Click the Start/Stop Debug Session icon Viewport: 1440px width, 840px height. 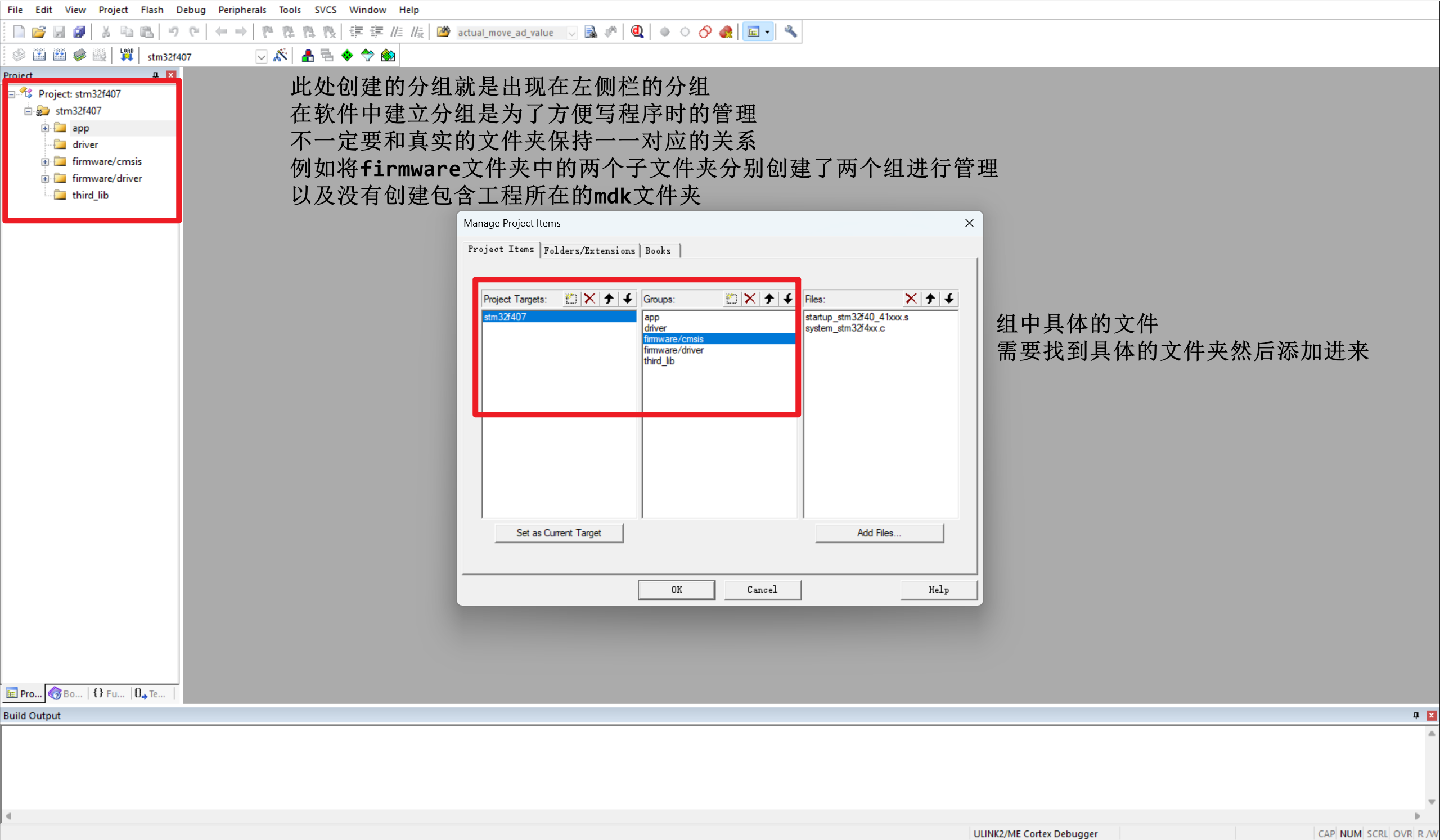coord(637,32)
